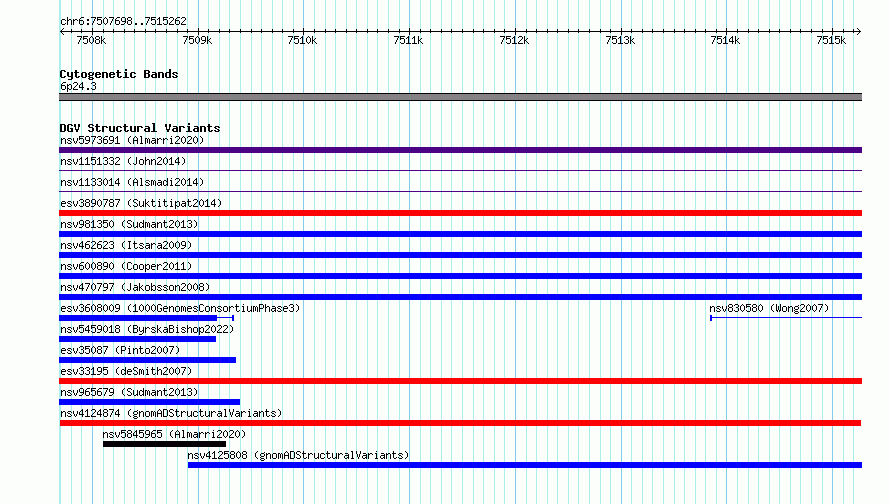Open esv3608009 (1000GenomesConsortiumPhase3) variant

pos(180,308)
